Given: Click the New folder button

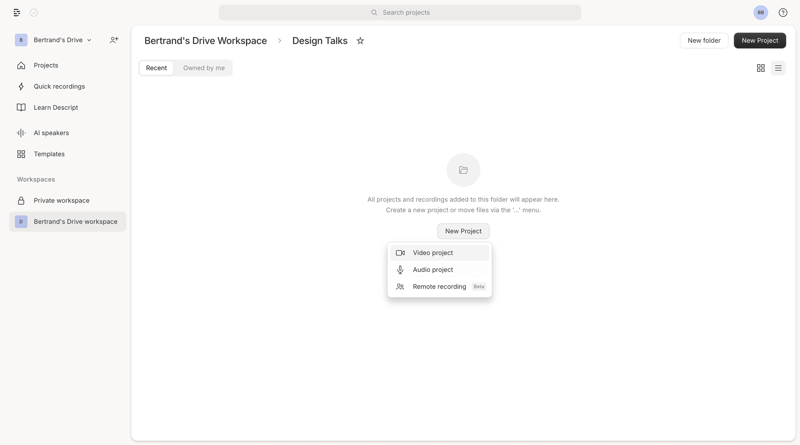Looking at the screenshot, I should (x=704, y=40).
